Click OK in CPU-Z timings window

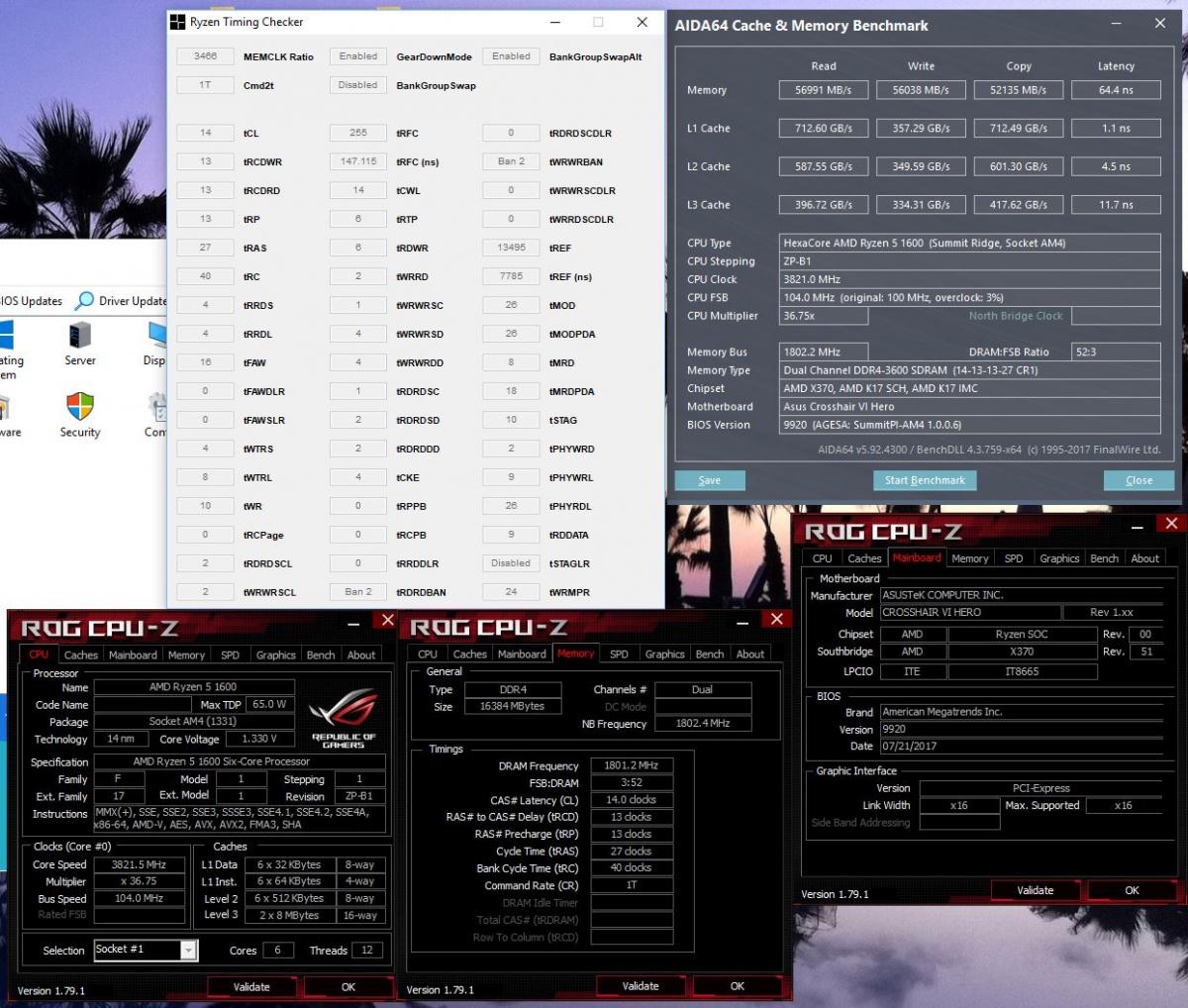(x=738, y=985)
